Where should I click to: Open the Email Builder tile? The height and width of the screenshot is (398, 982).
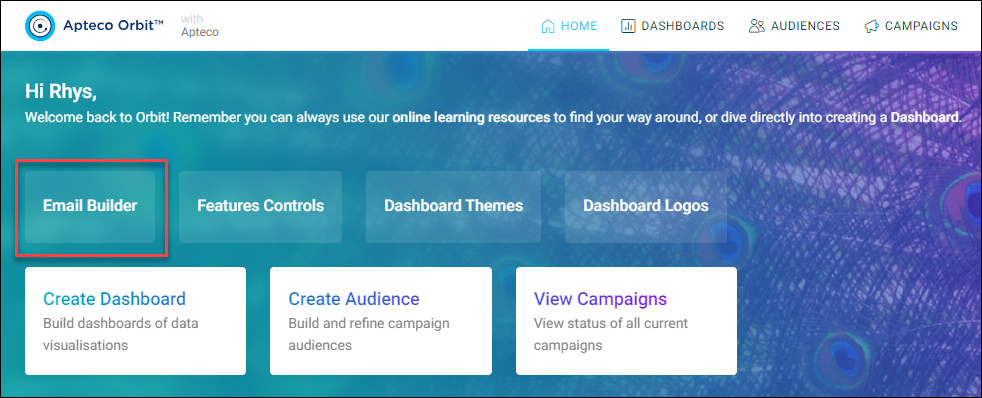pyautogui.click(x=90, y=207)
